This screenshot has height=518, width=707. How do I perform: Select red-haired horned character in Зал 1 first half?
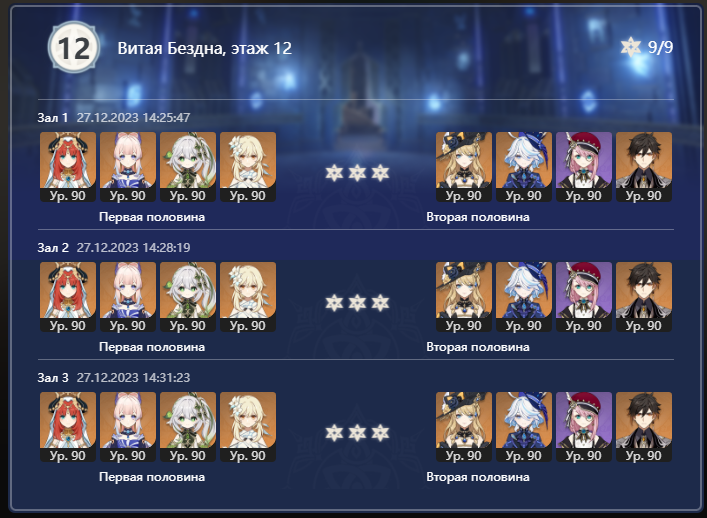68,167
